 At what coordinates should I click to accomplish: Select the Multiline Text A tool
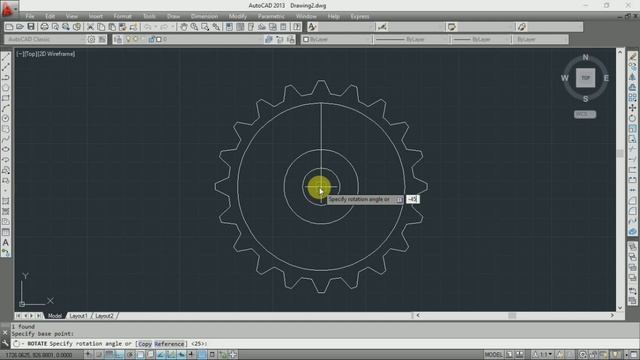click(x=6, y=242)
